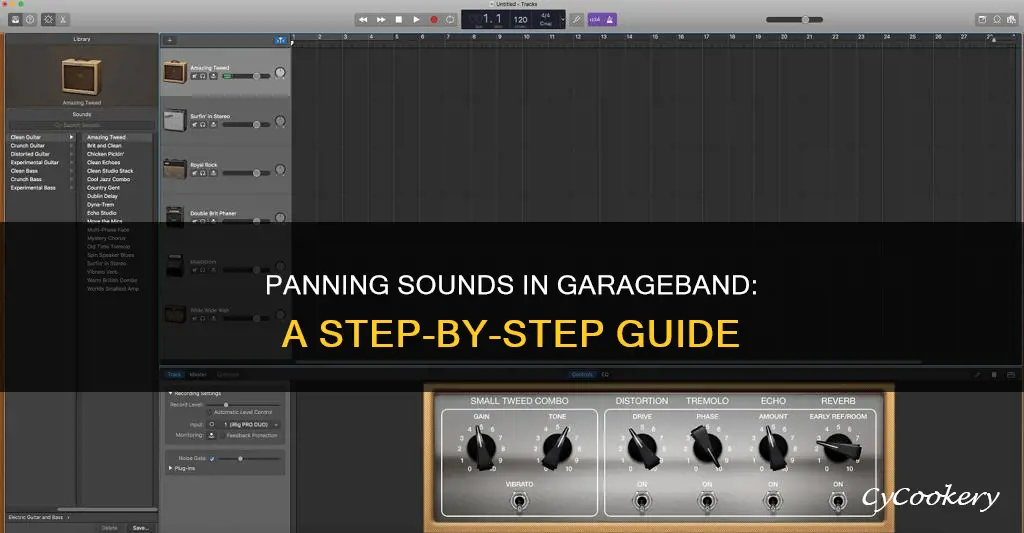Start recording with the red Record button
The height and width of the screenshot is (533, 1024).
coord(434,20)
